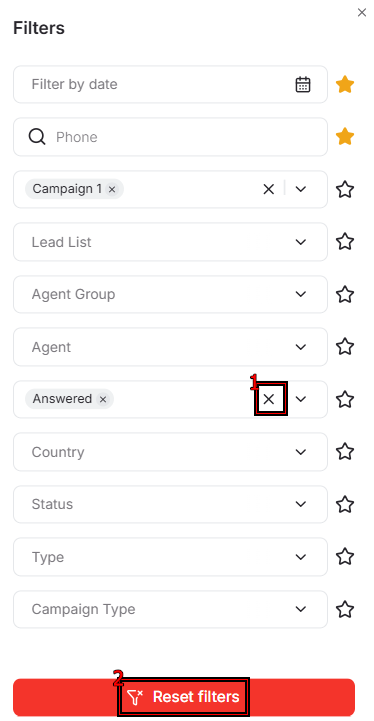Favorite the Agent Group filter

point(345,294)
